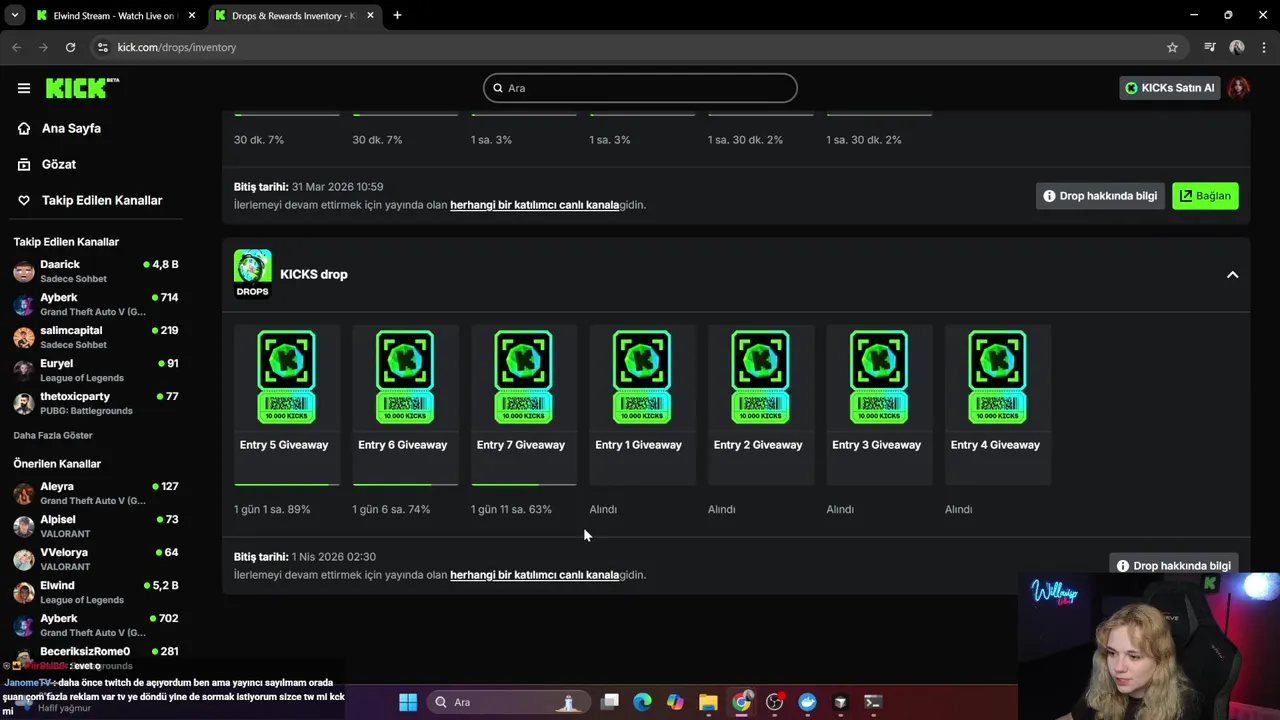Open Copilot from the taskbar
The height and width of the screenshot is (720, 1280).
676,702
